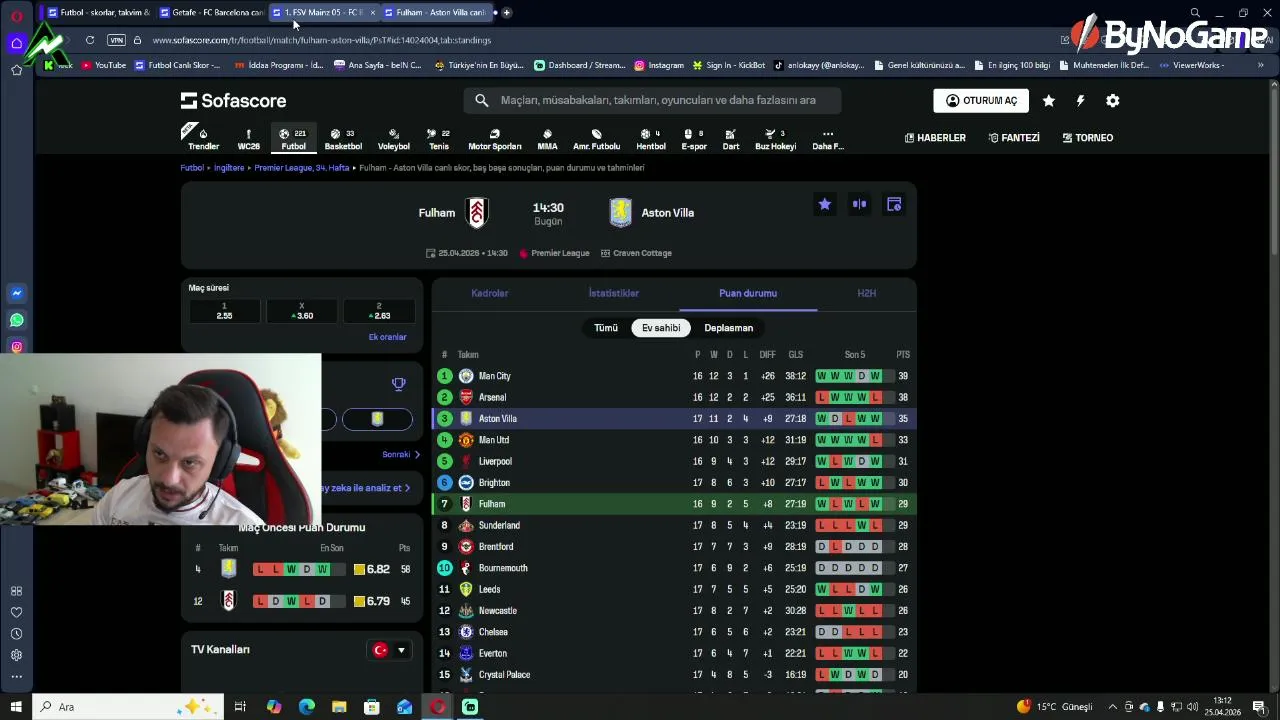The image size is (1280, 720).
Task: Click the Fulham club crest in match header
Action: [477, 213]
